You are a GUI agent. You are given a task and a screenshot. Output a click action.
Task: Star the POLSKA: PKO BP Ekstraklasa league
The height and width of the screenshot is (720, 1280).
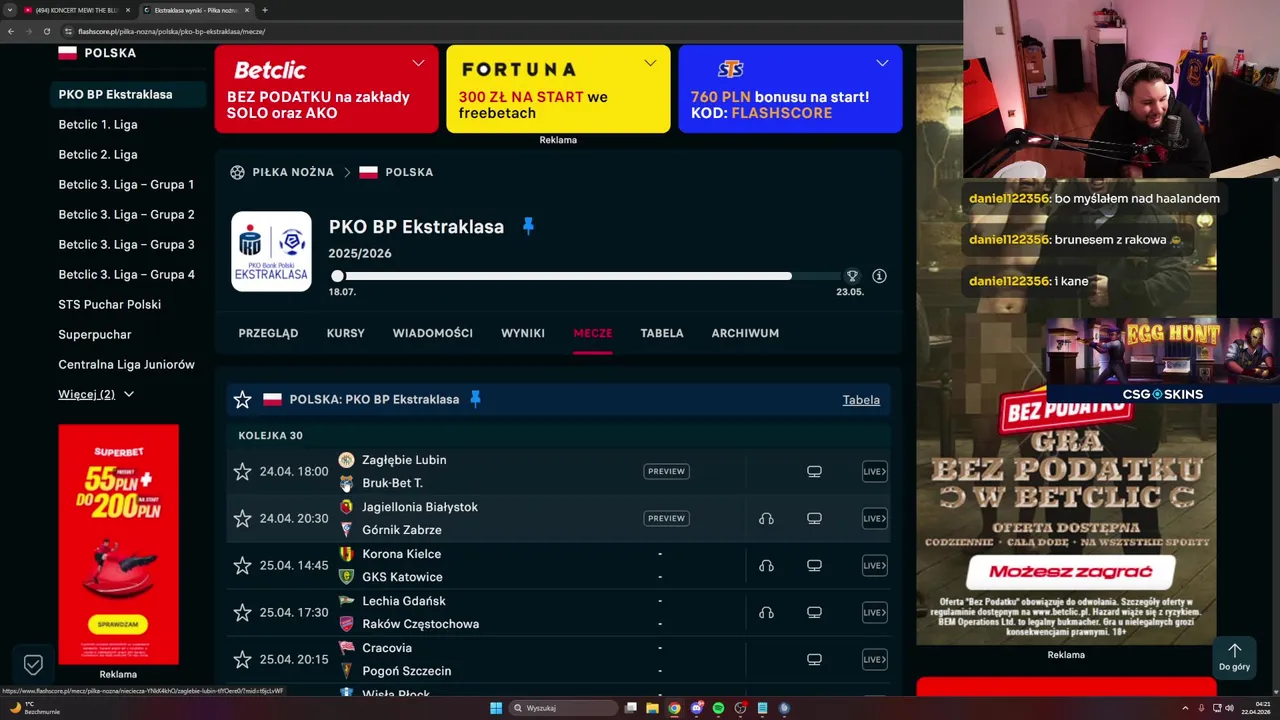click(242, 400)
